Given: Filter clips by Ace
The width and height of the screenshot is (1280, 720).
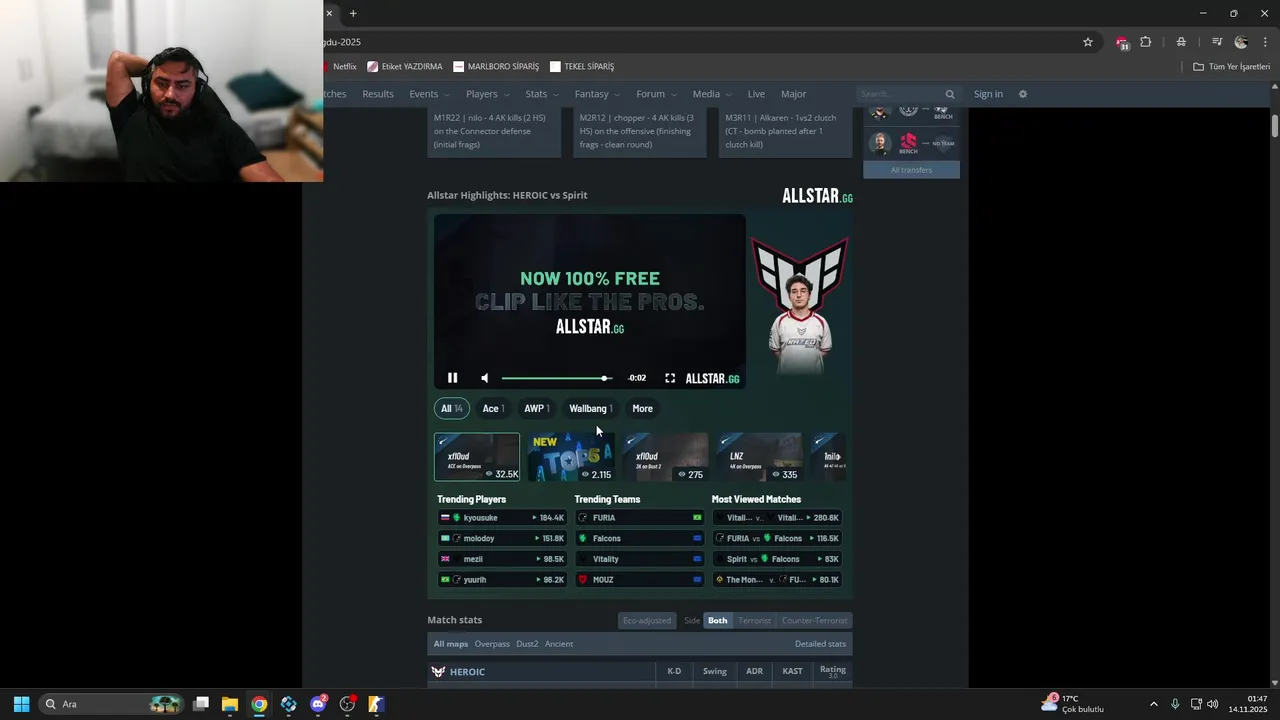Looking at the screenshot, I should (x=493, y=408).
